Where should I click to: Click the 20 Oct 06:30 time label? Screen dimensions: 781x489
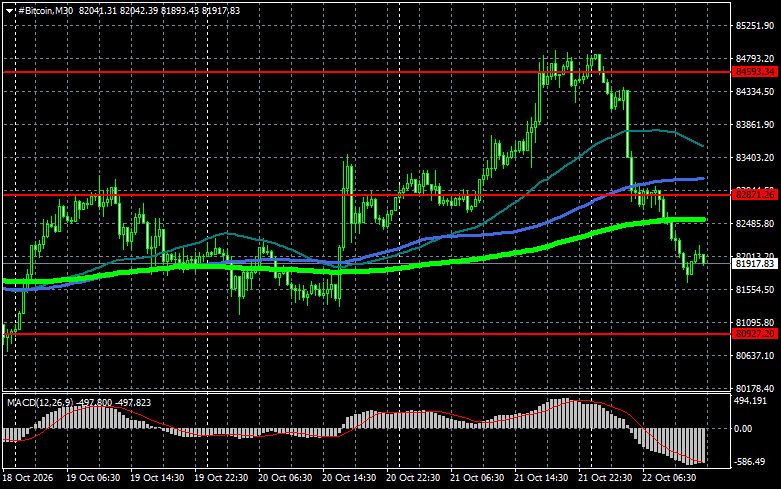click(285, 478)
